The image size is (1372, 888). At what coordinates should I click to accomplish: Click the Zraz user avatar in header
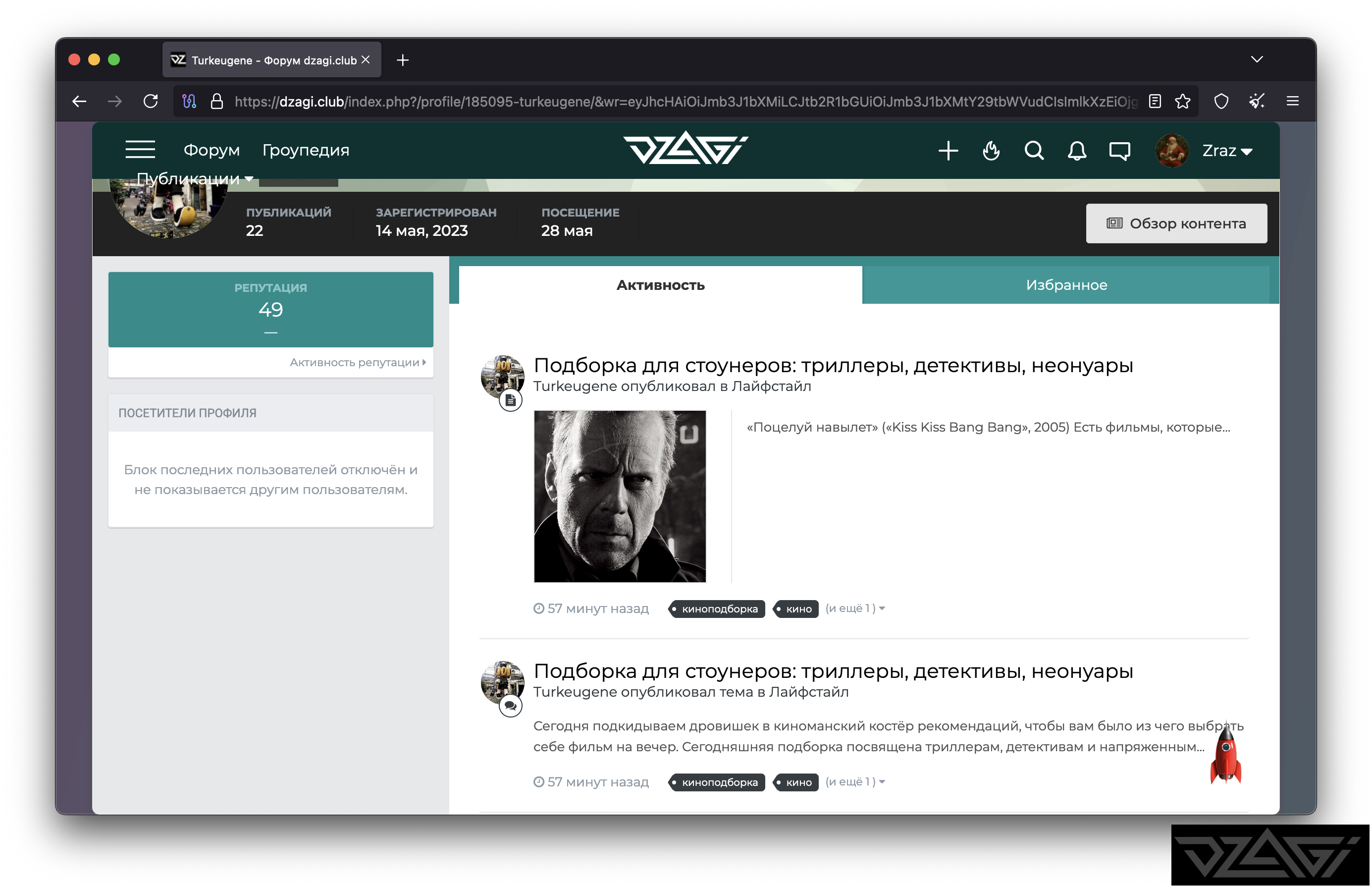click(x=1171, y=151)
